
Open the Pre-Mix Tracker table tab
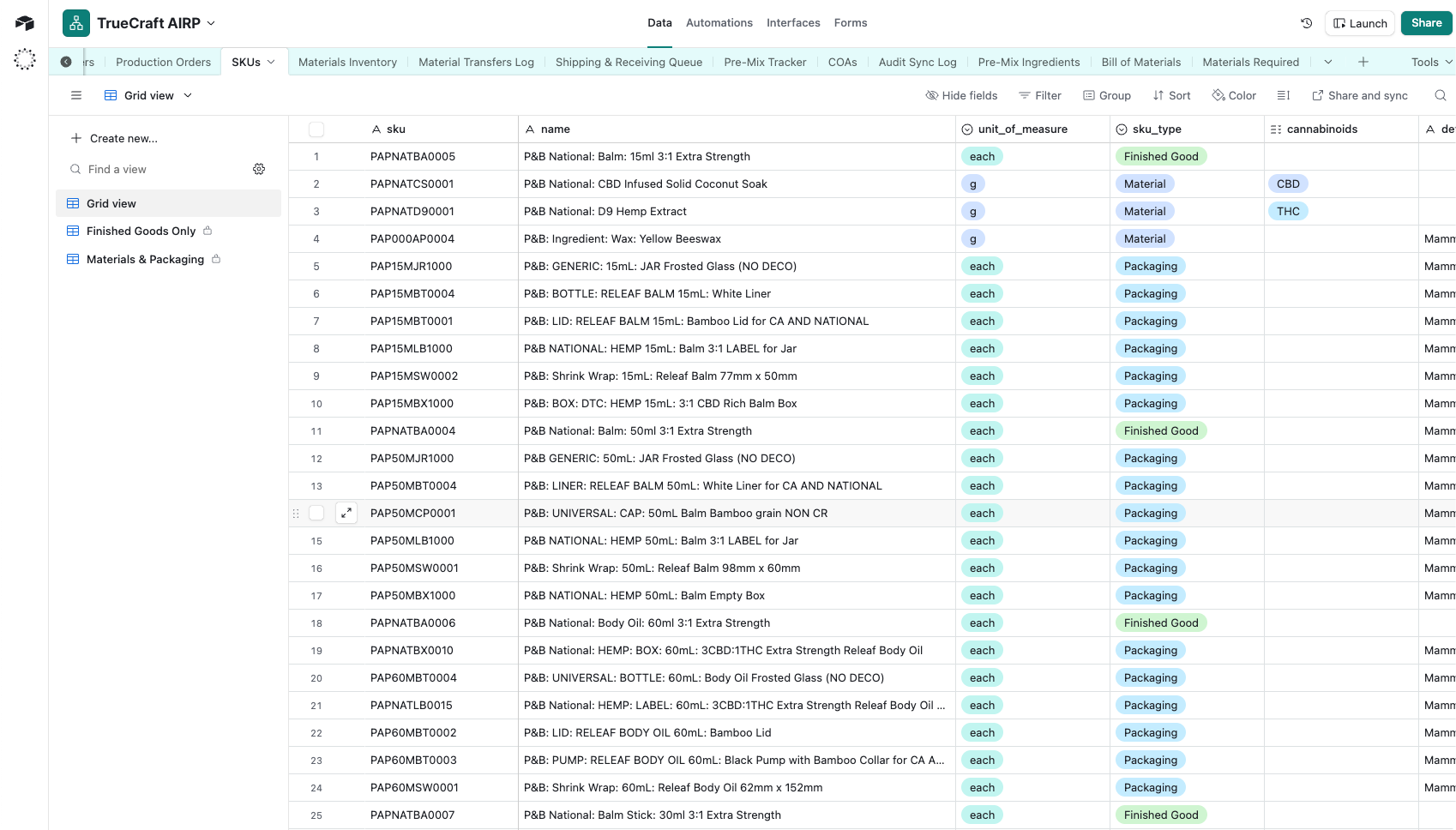[765, 62]
